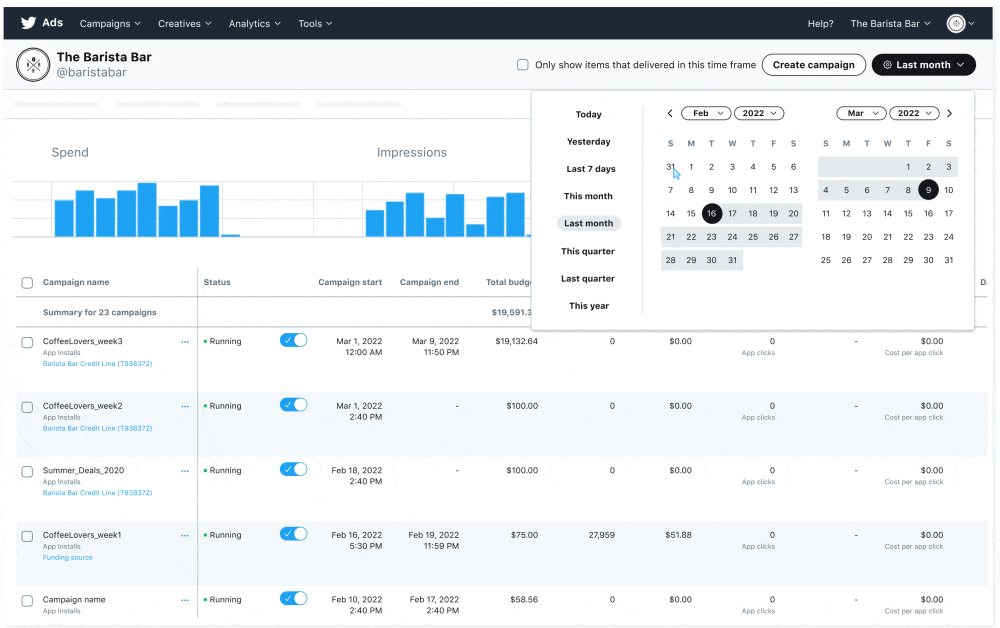Toggle CoffeeLovers_week1 campaign switch off
Screen dimensions: 1000x628
pos(293,534)
